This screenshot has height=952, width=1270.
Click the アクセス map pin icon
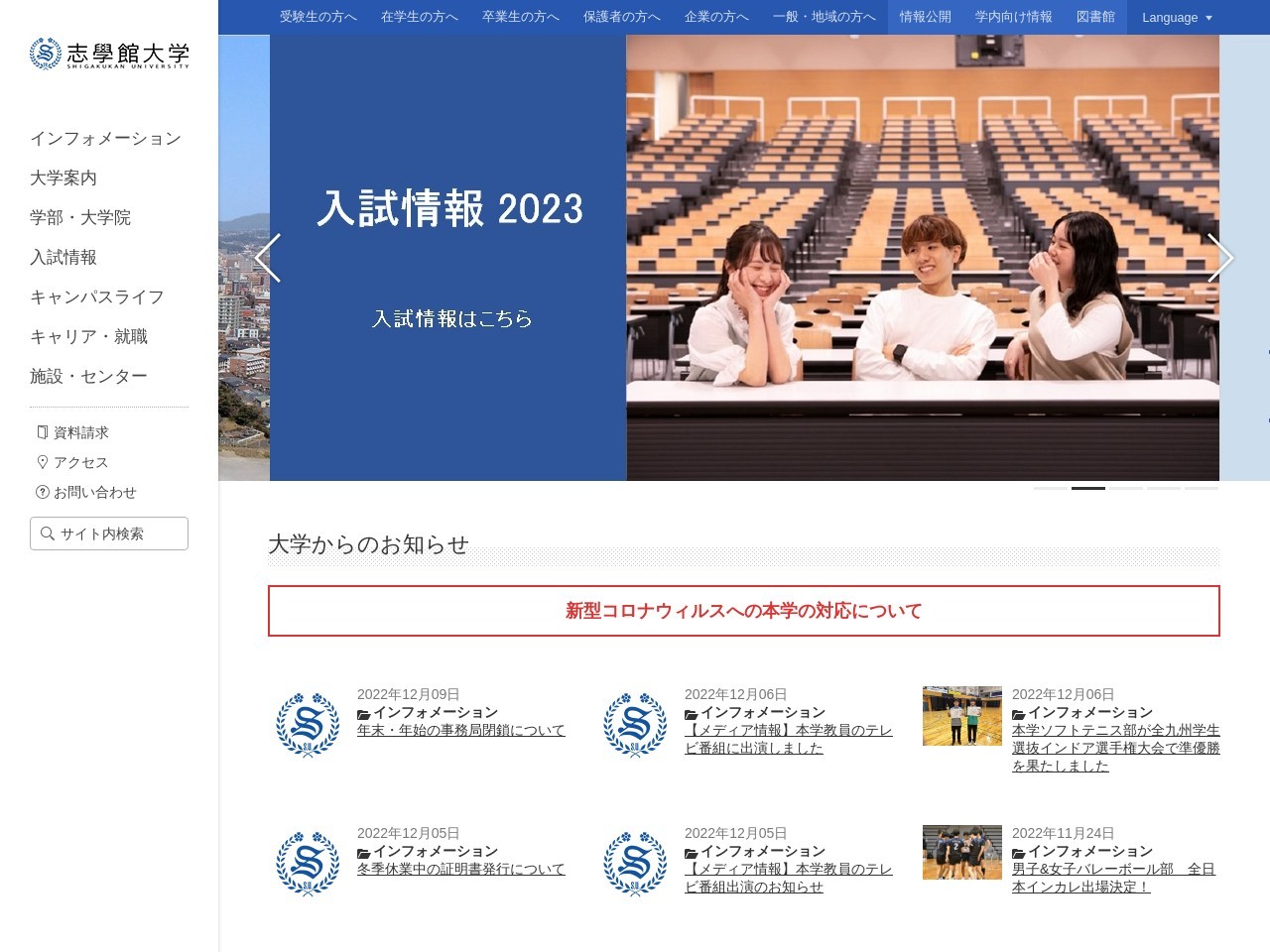click(x=42, y=462)
